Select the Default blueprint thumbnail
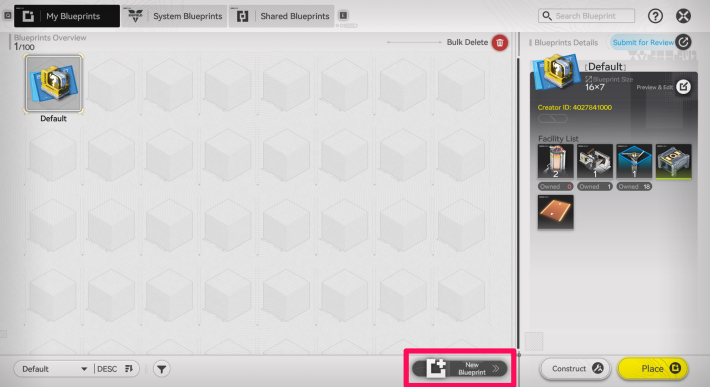The image size is (710, 387). click(x=53, y=84)
